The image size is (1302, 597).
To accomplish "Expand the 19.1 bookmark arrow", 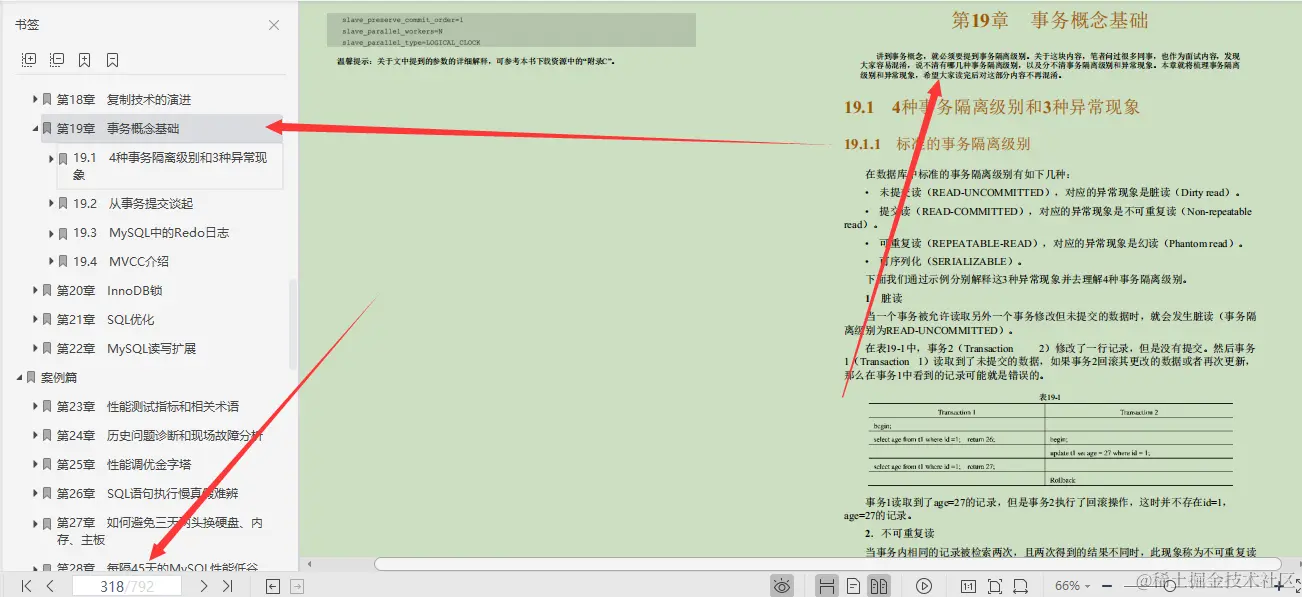I will 51,157.
